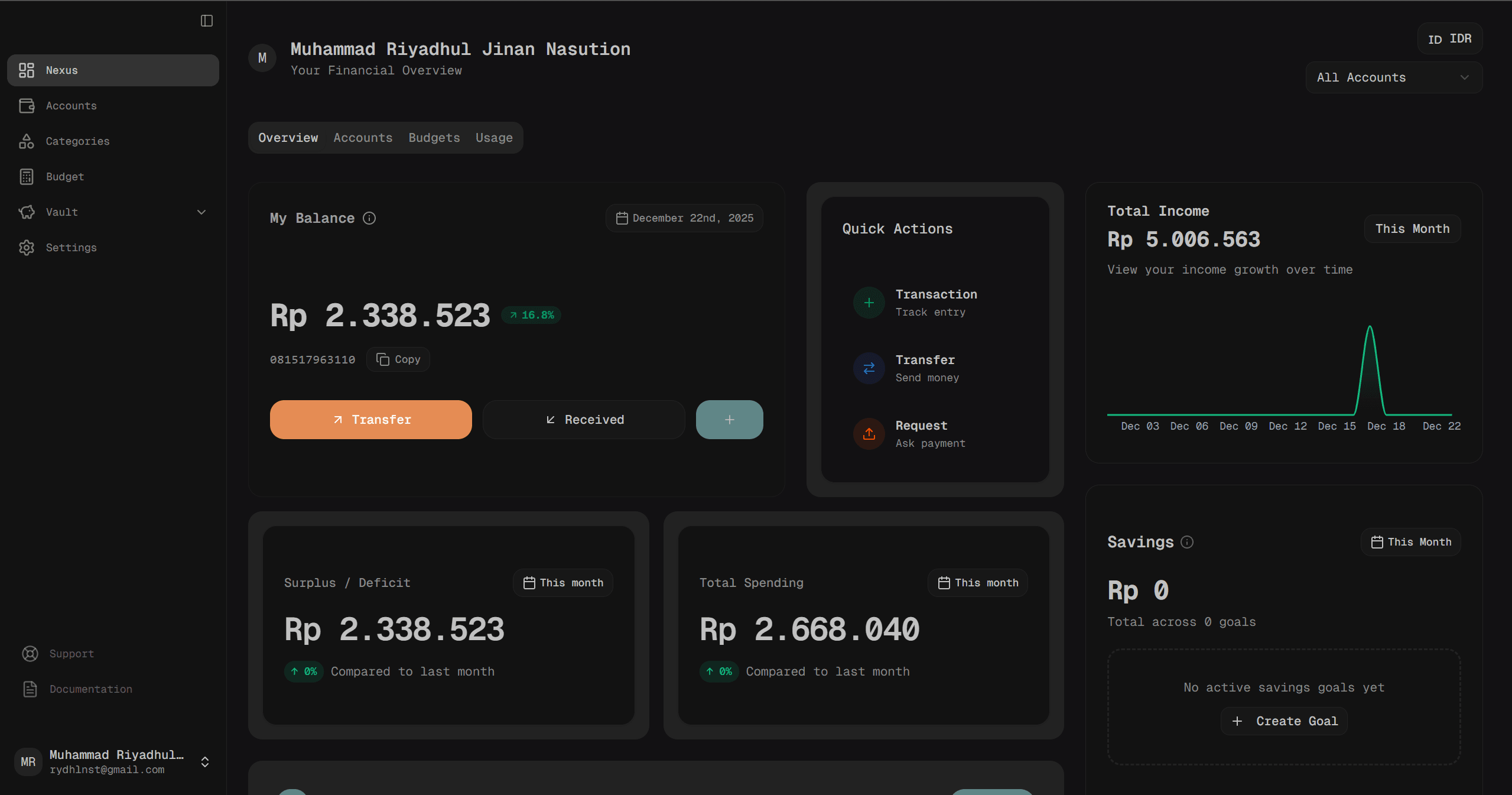Click the Create Goal button
This screenshot has width=1512, height=795.
(x=1284, y=721)
